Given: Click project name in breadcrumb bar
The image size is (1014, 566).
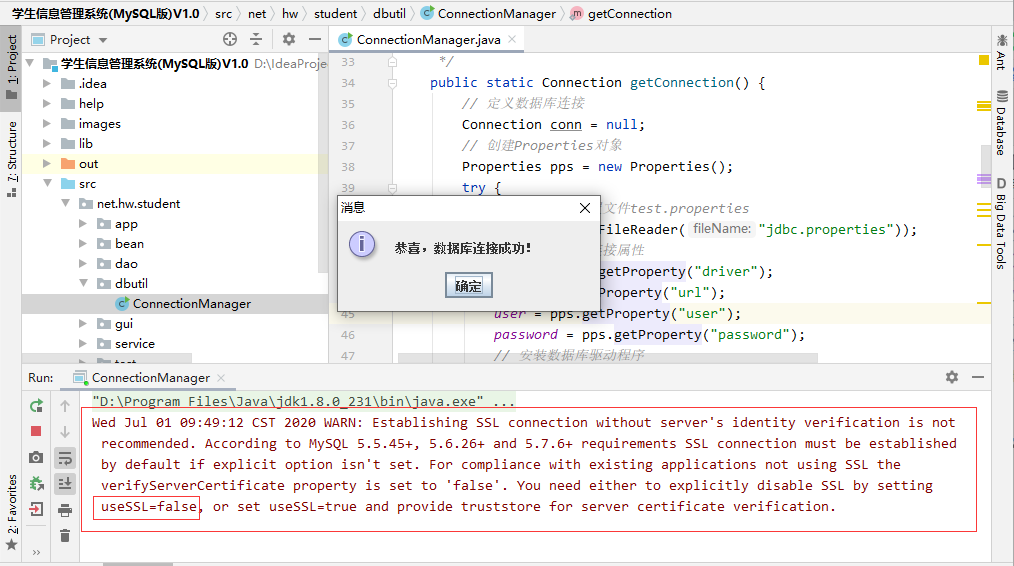Looking at the screenshot, I should pyautogui.click(x=105, y=14).
